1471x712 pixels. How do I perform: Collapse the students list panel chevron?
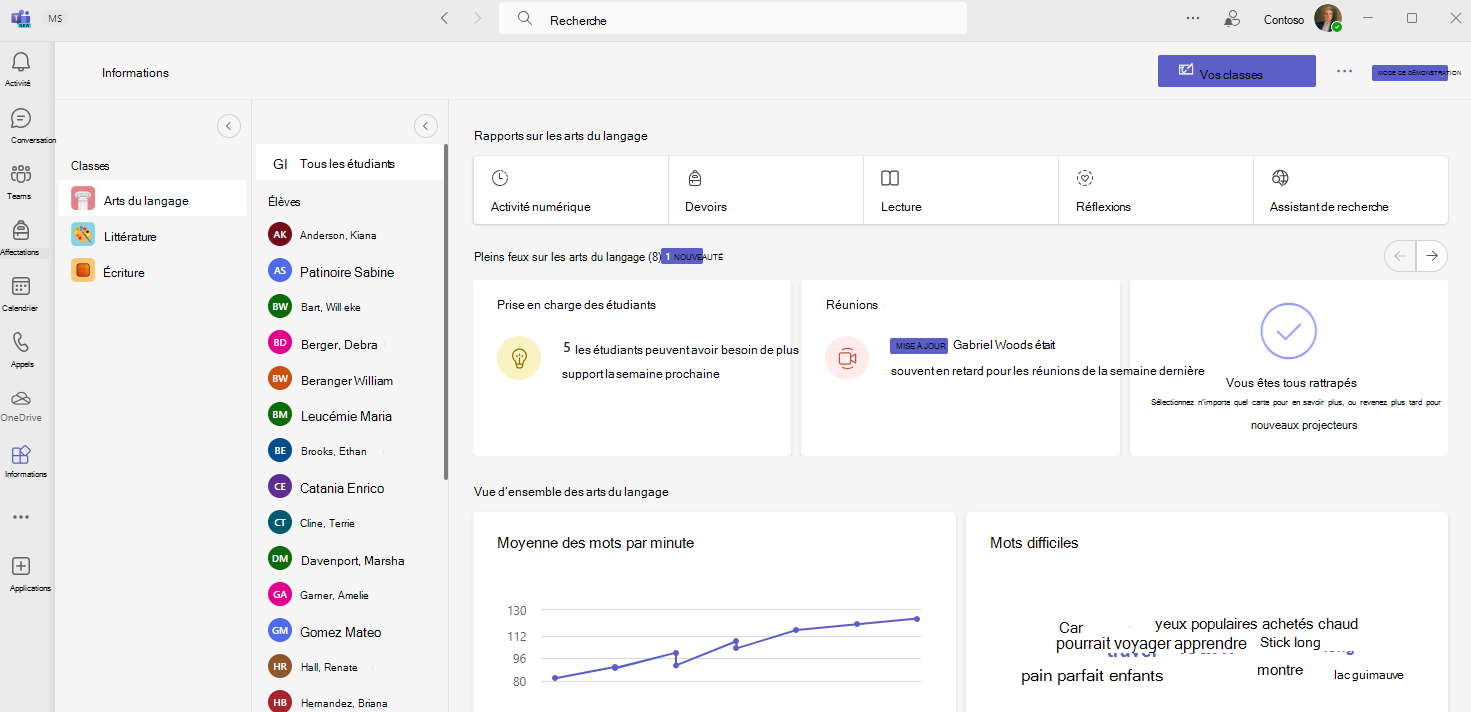click(426, 126)
